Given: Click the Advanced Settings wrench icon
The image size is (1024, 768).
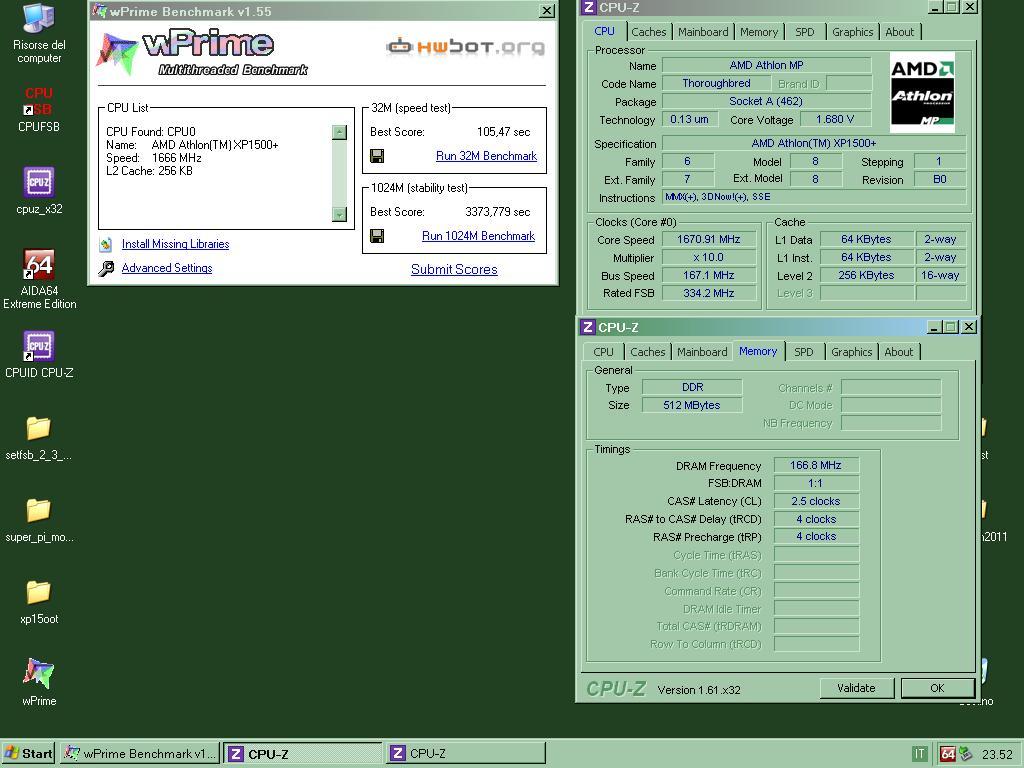Looking at the screenshot, I should tap(106, 268).
